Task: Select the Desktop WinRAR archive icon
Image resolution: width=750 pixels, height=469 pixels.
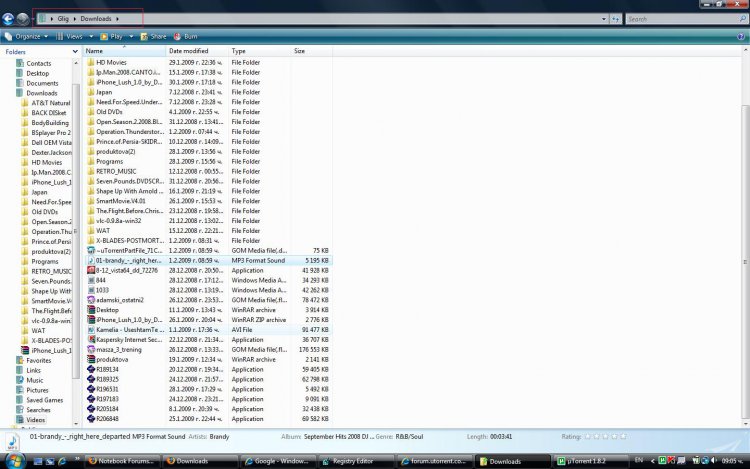Action: (90, 310)
